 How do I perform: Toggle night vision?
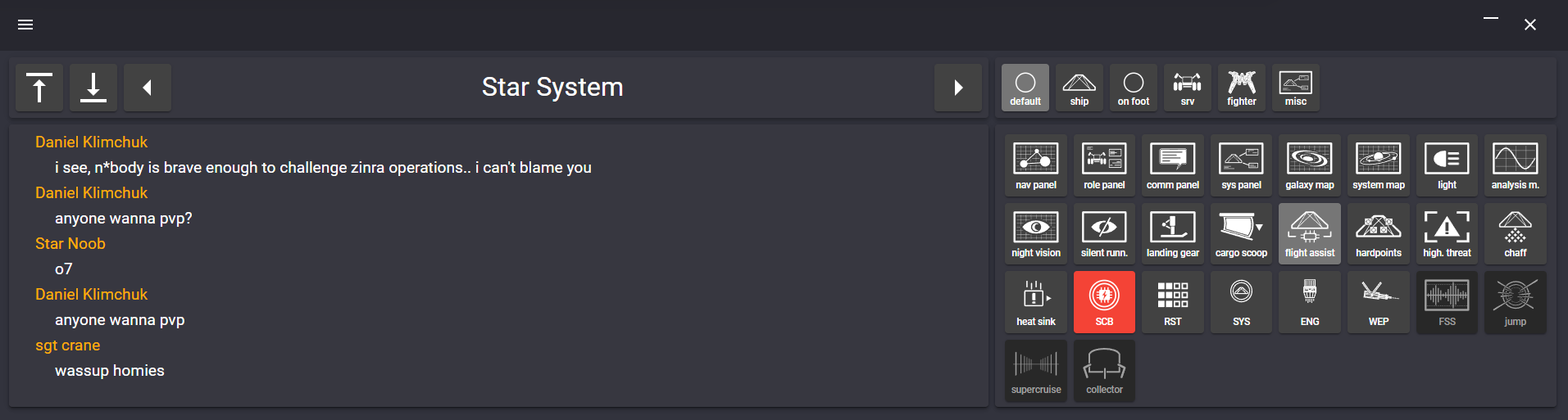click(1035, 234)
